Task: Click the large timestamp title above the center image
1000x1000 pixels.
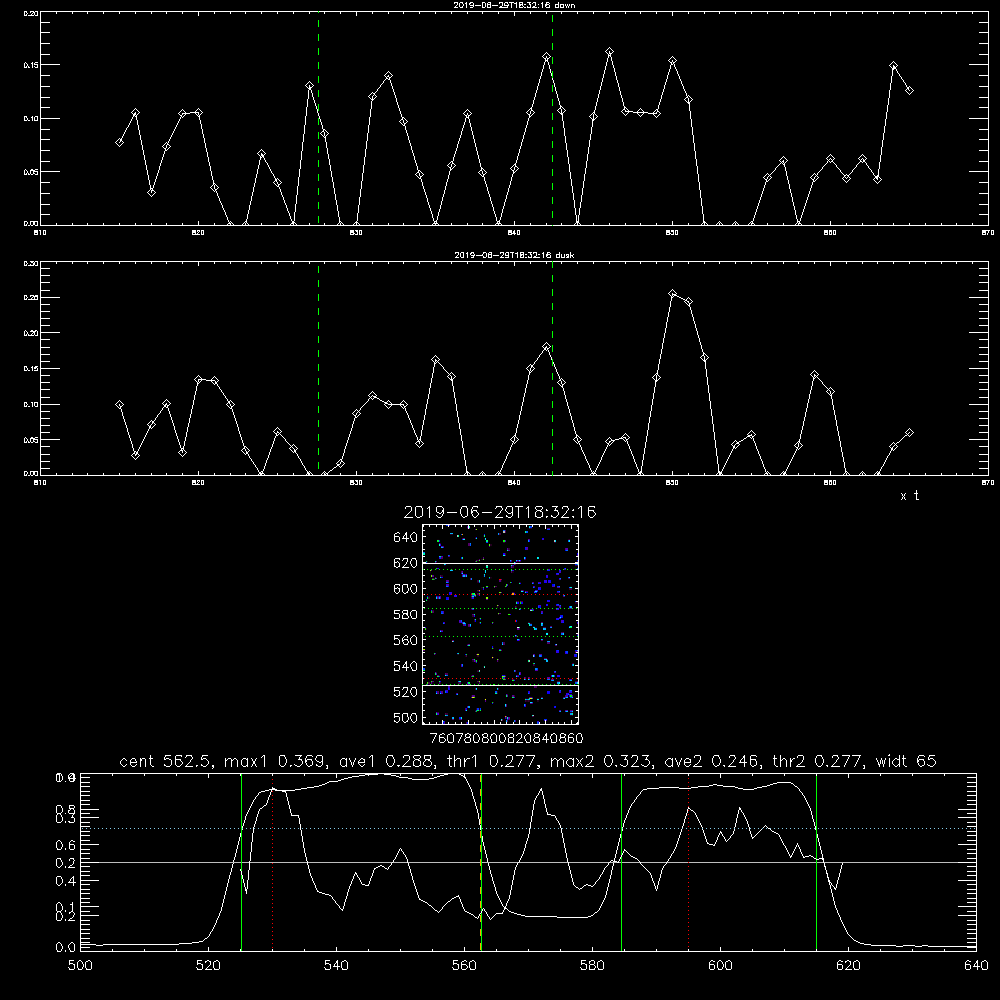Action: tap(499, 512)
